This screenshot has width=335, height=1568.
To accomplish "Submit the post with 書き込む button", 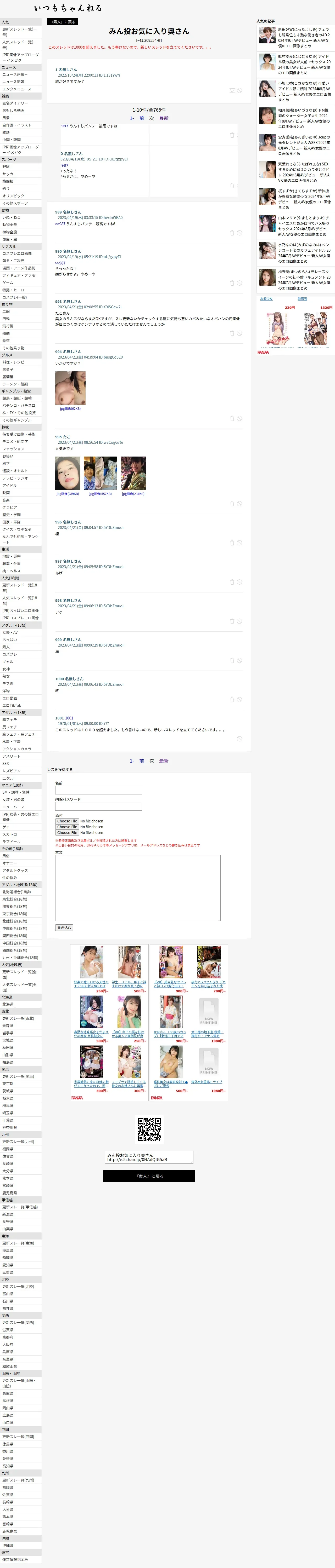I will tap(64, 928).
